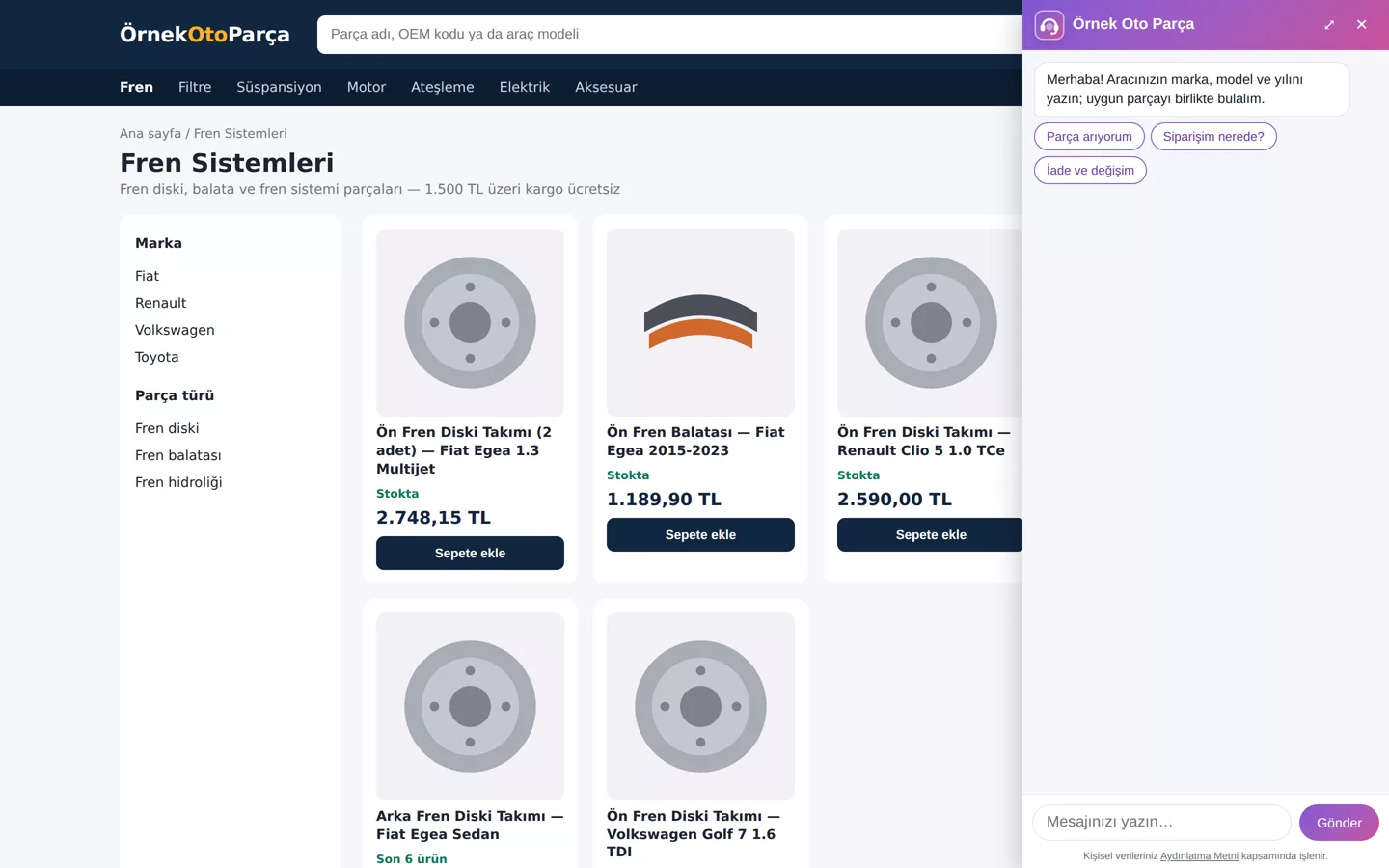
Task: Filter by Fren hidroliği part type
Action: pos(178,482)
